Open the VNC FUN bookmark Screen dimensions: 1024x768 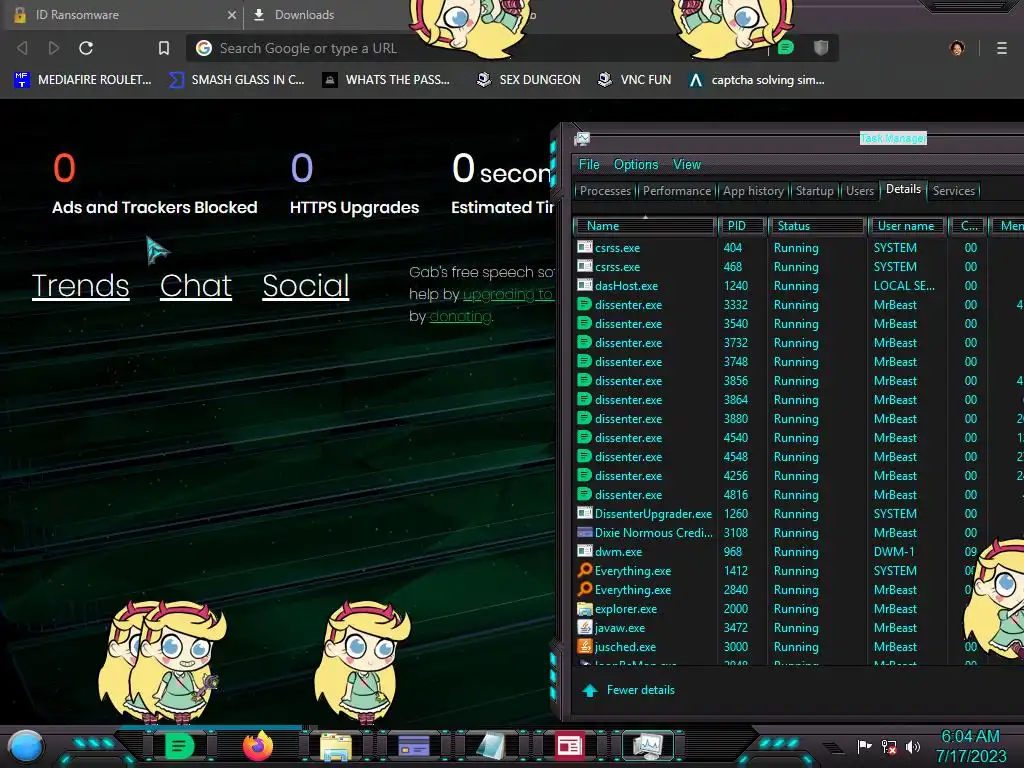point(635,80)
